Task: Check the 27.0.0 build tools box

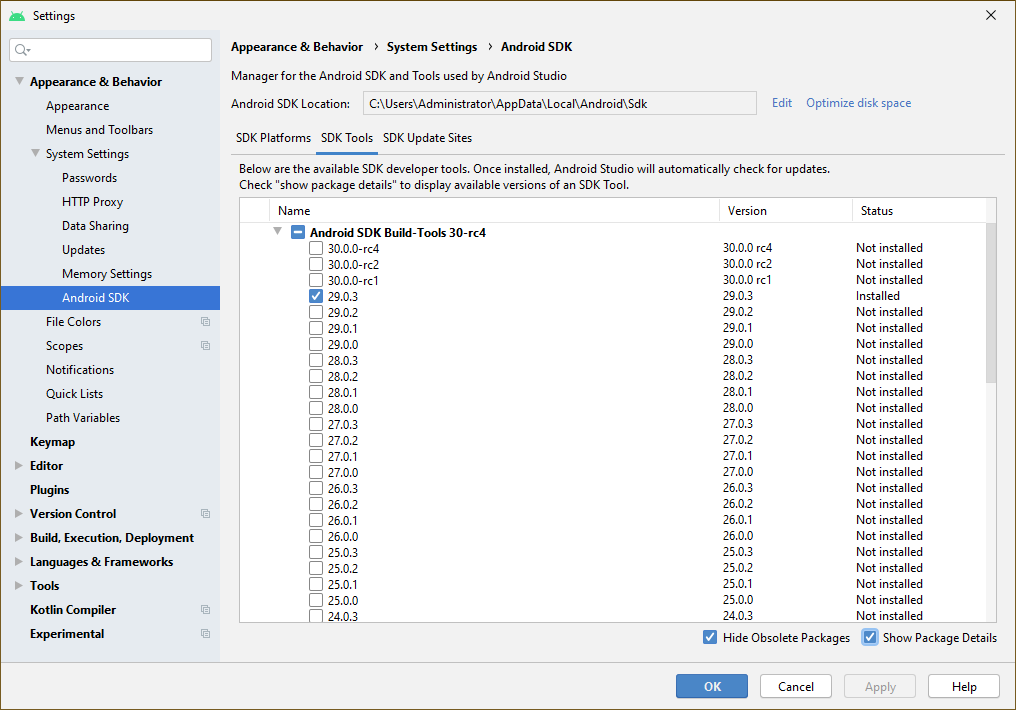Action: 316,472
